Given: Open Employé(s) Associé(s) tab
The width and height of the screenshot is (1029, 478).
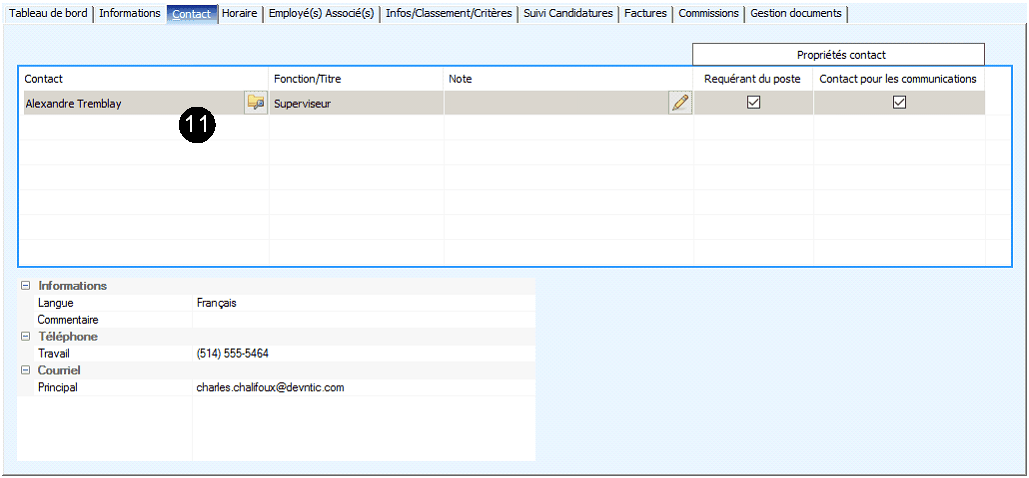Looking at the screenshot, I should point(323,14).
